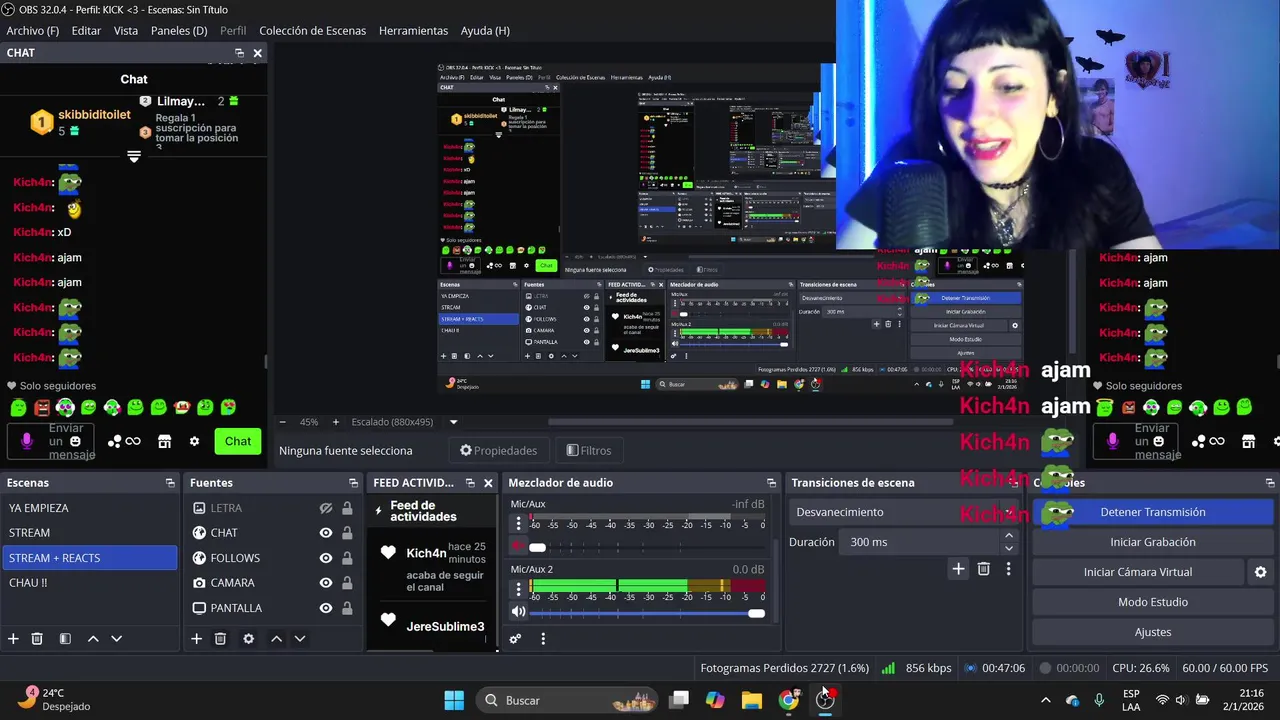1280x720 pixels.
Task: Open the audio mixer menu (three dots at the bottom)
Action: [x=543, y=638]
